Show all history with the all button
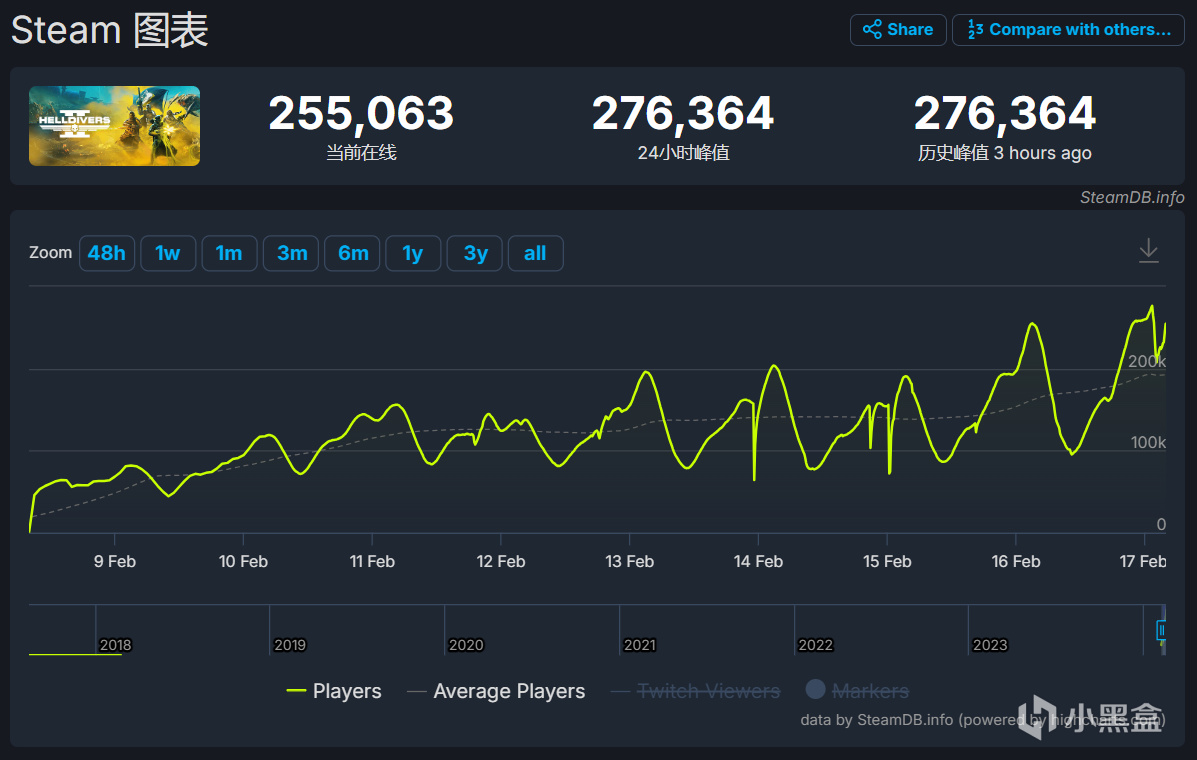 point(535,253)
